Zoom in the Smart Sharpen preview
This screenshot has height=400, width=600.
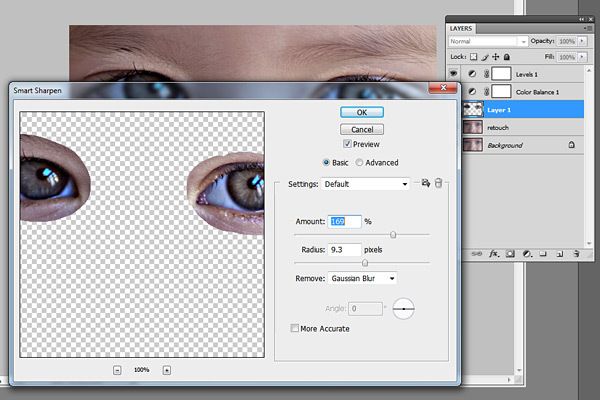[x=166, y=370]
